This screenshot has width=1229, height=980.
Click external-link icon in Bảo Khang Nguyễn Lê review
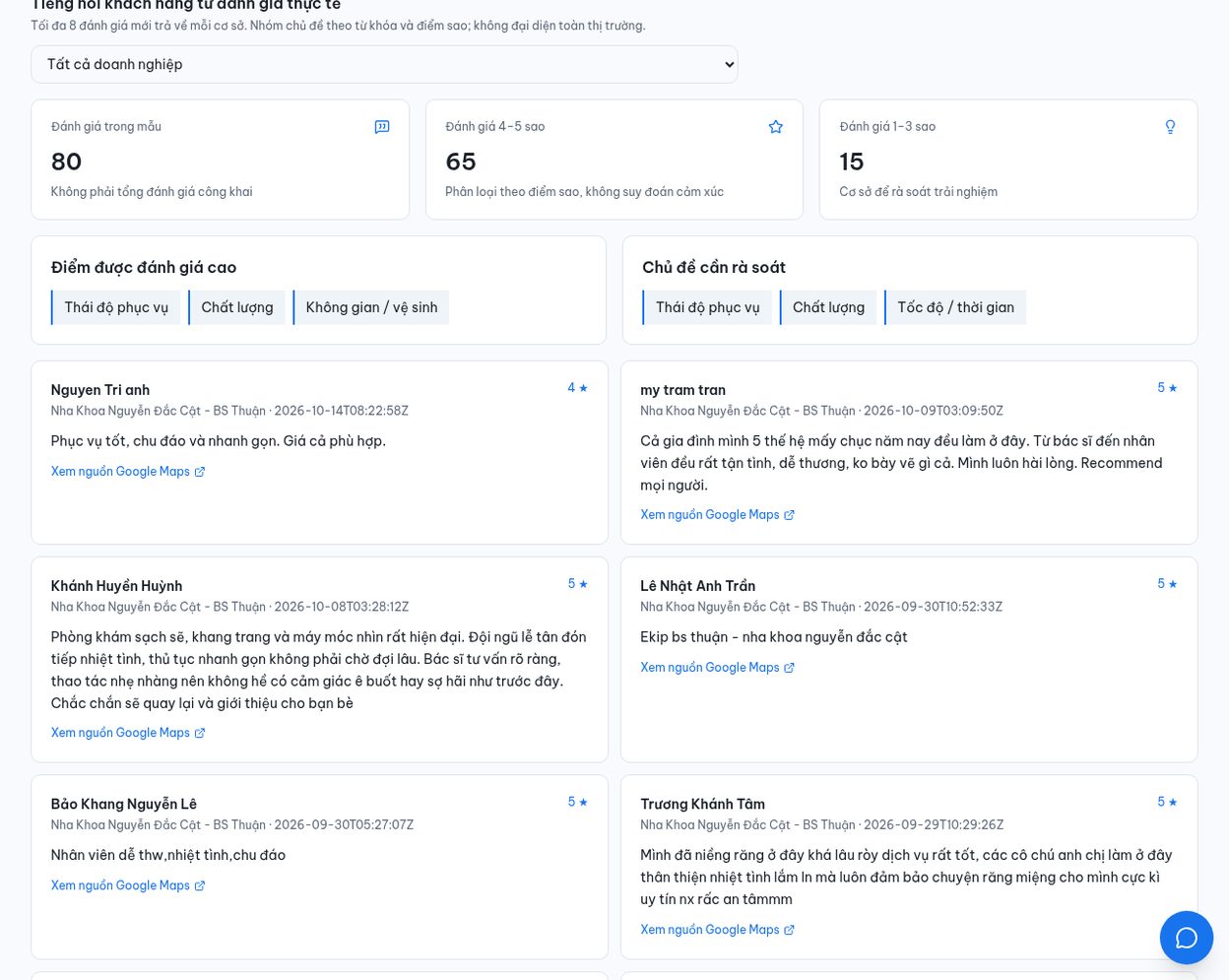(200, 885)
